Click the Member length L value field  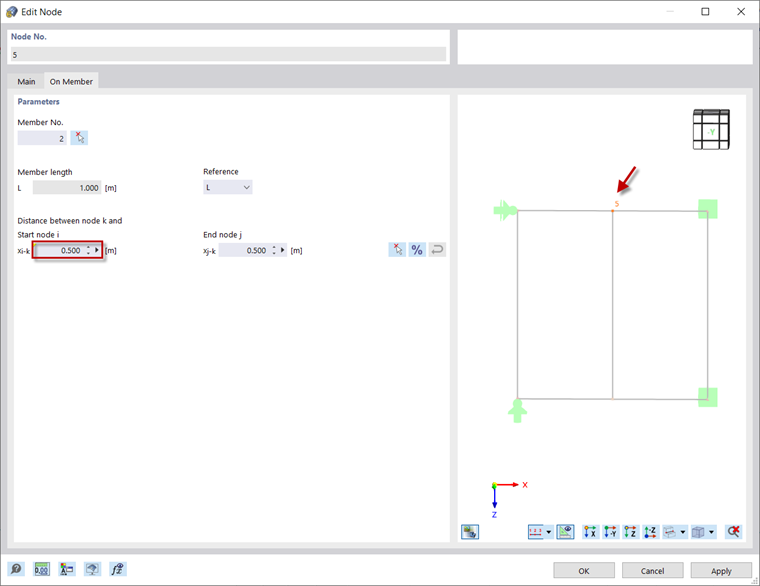pyautogui.click(x=67, y=188)
